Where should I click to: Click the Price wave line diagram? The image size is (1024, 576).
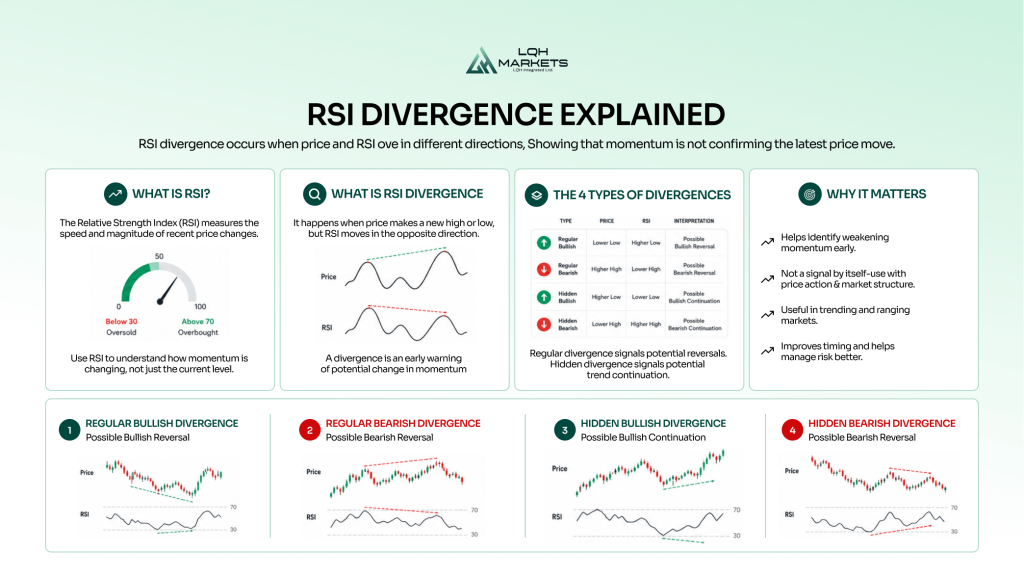click(x=406, y=269)
